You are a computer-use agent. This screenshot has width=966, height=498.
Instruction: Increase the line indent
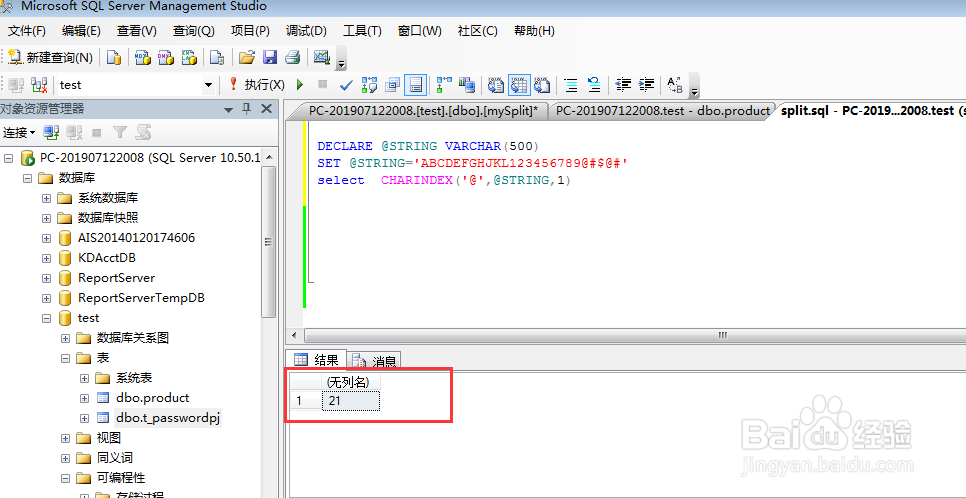646,84
